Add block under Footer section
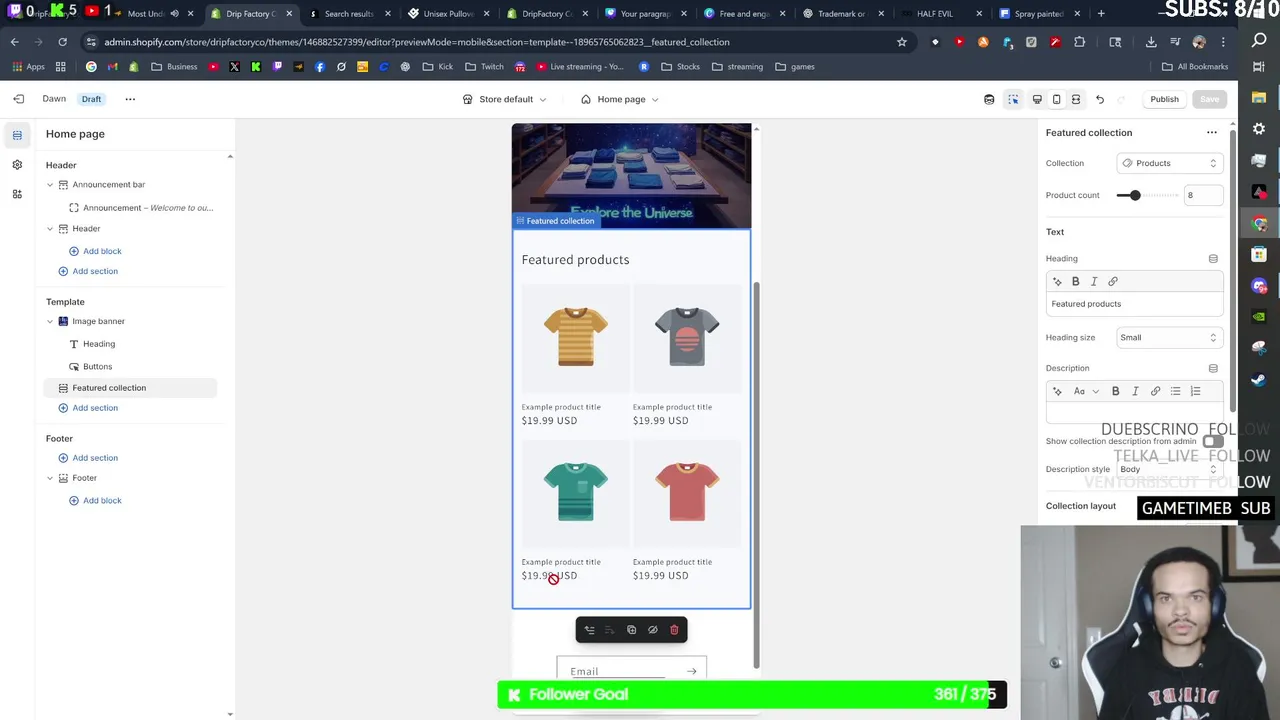Image resolution: width=1280 pixels, height=720 pixels. [95, 501]
